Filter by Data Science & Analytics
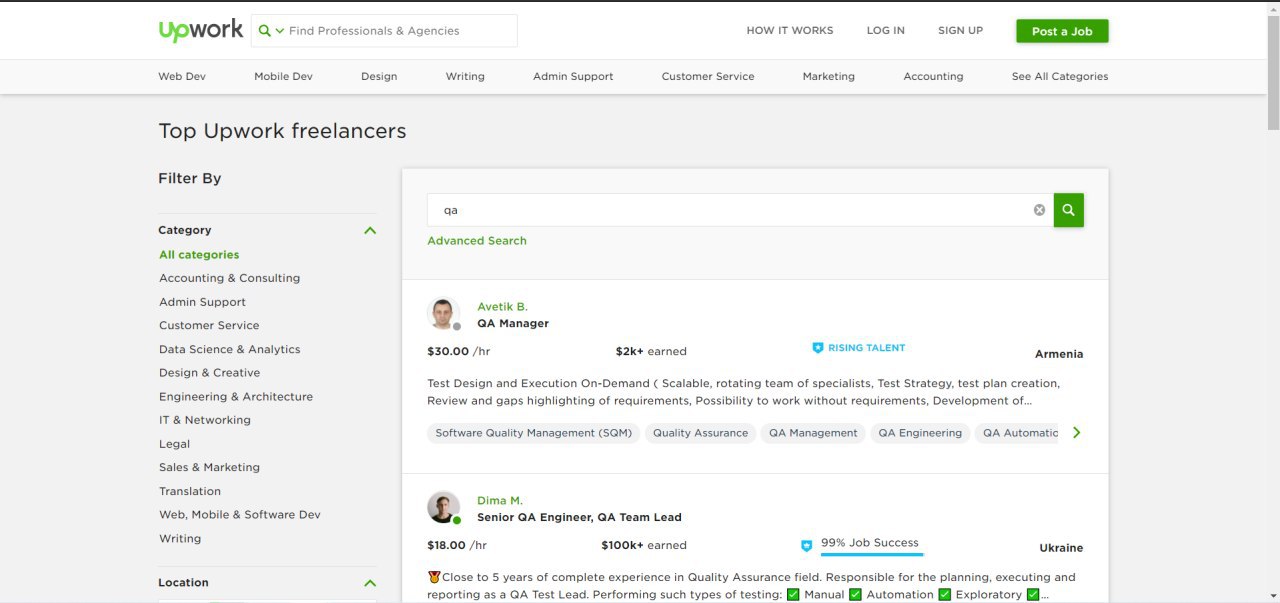Image resolution: width=1280 pixels, height=603 pixels. (229, 349)
